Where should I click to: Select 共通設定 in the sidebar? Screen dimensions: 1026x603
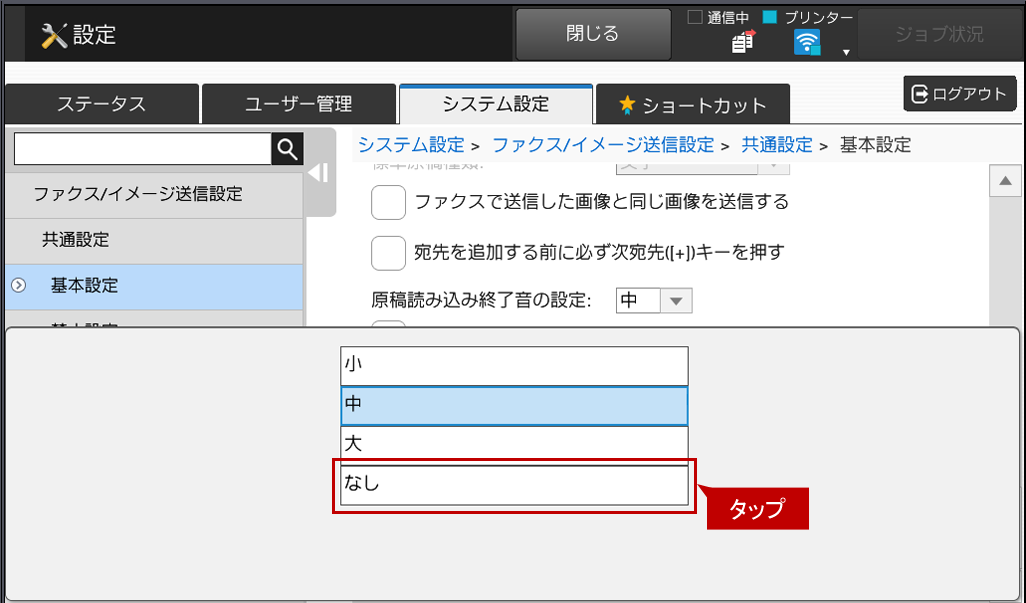point(154,240)
